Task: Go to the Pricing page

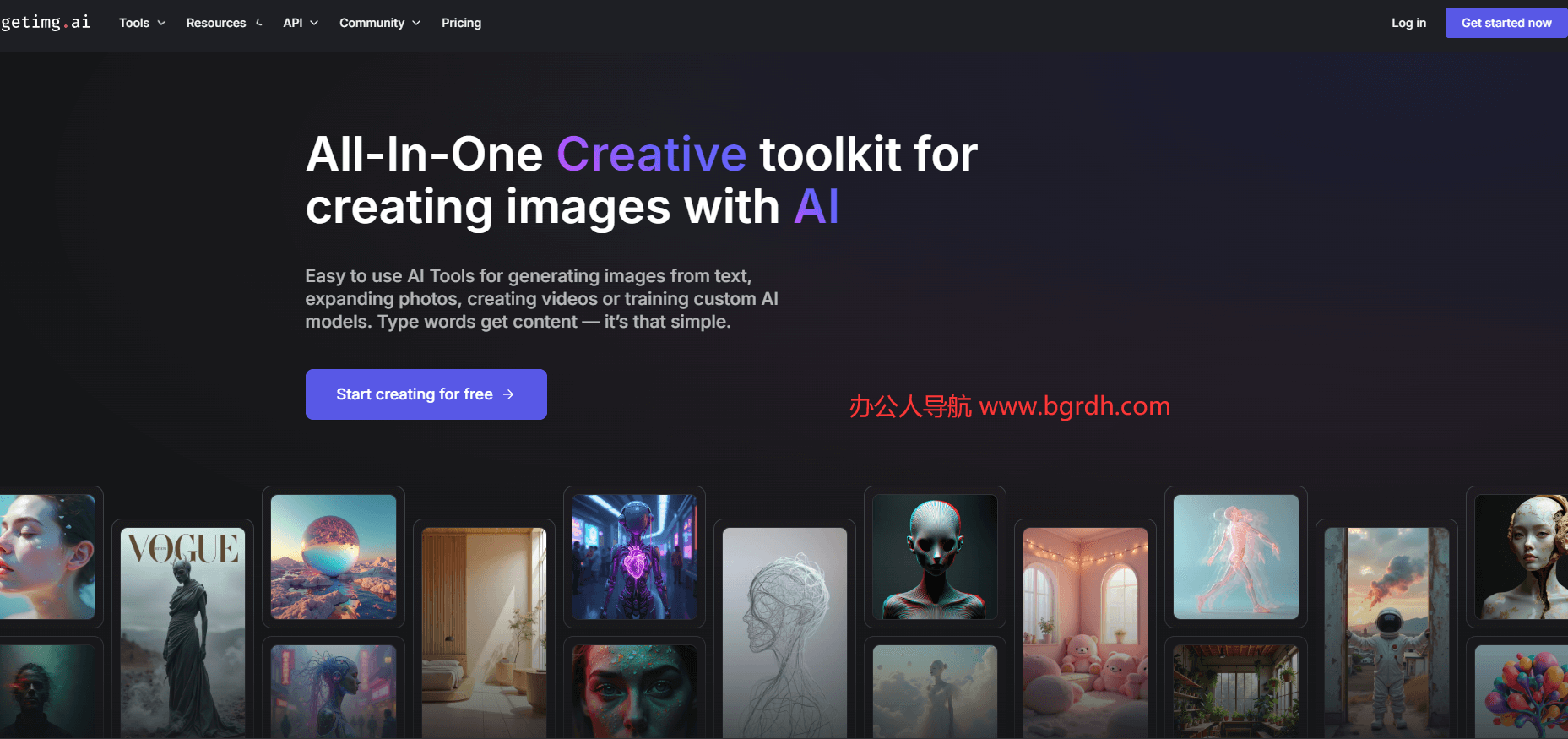Action: 461,23
